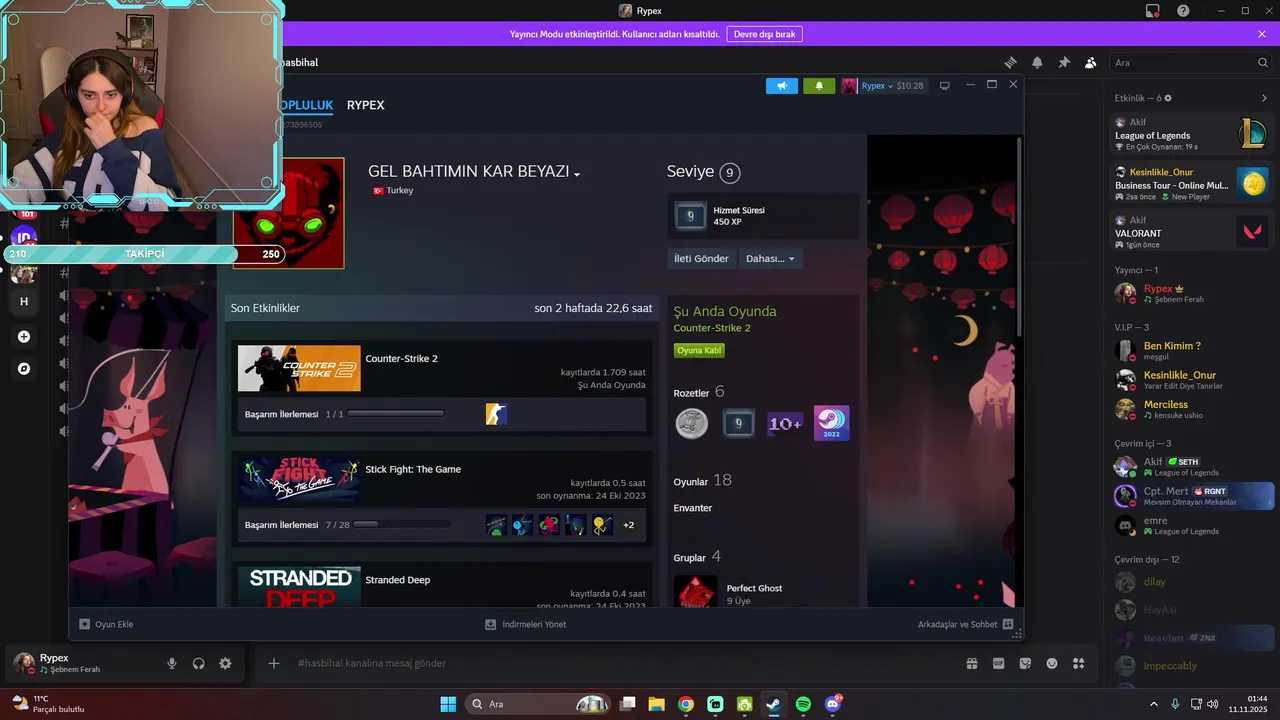Open the 10+ games badge
This screenshot has height=720, width=1280.
point(785,423)
